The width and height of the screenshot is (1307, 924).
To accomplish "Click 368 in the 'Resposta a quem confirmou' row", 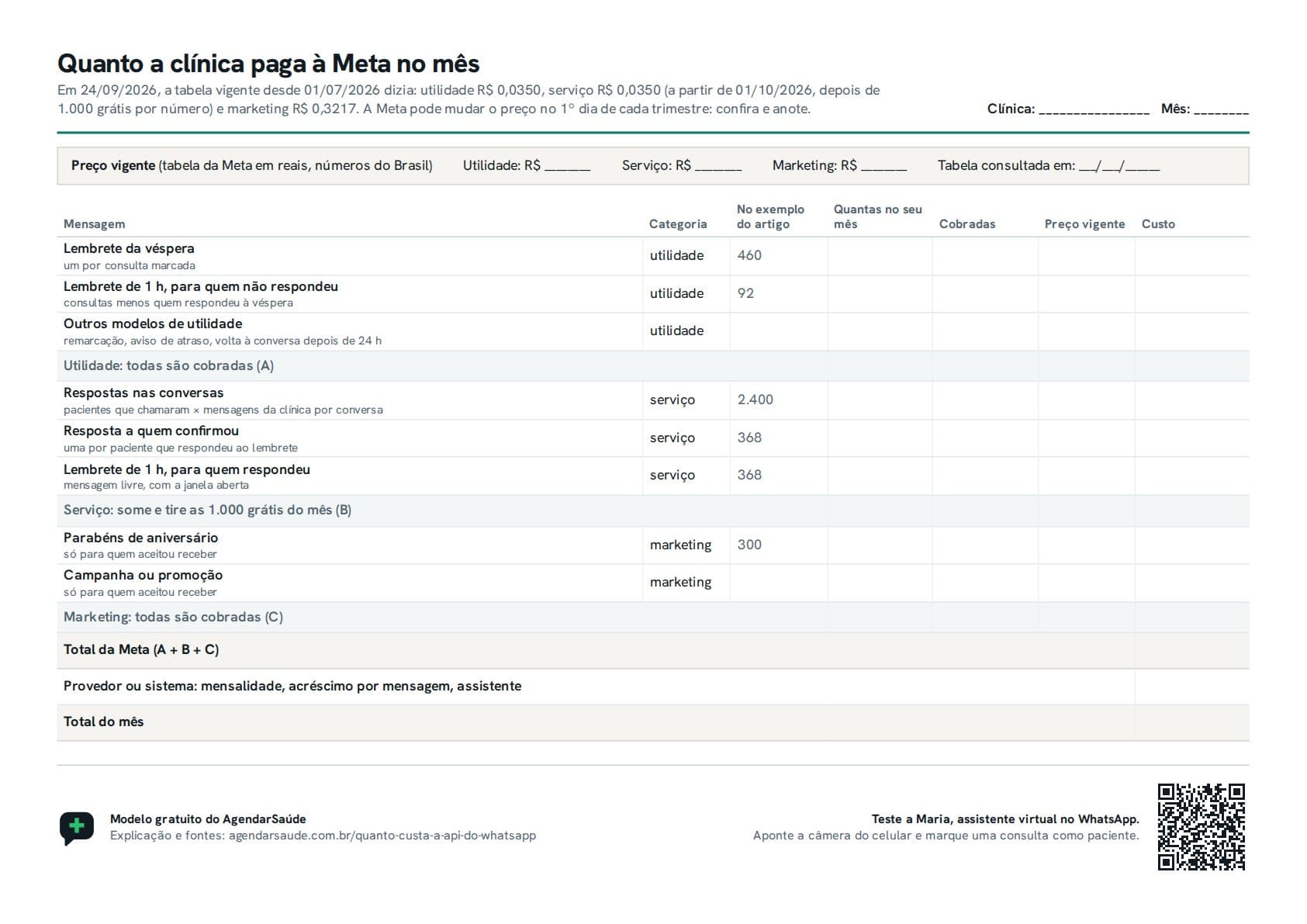I will pos(749,438).
